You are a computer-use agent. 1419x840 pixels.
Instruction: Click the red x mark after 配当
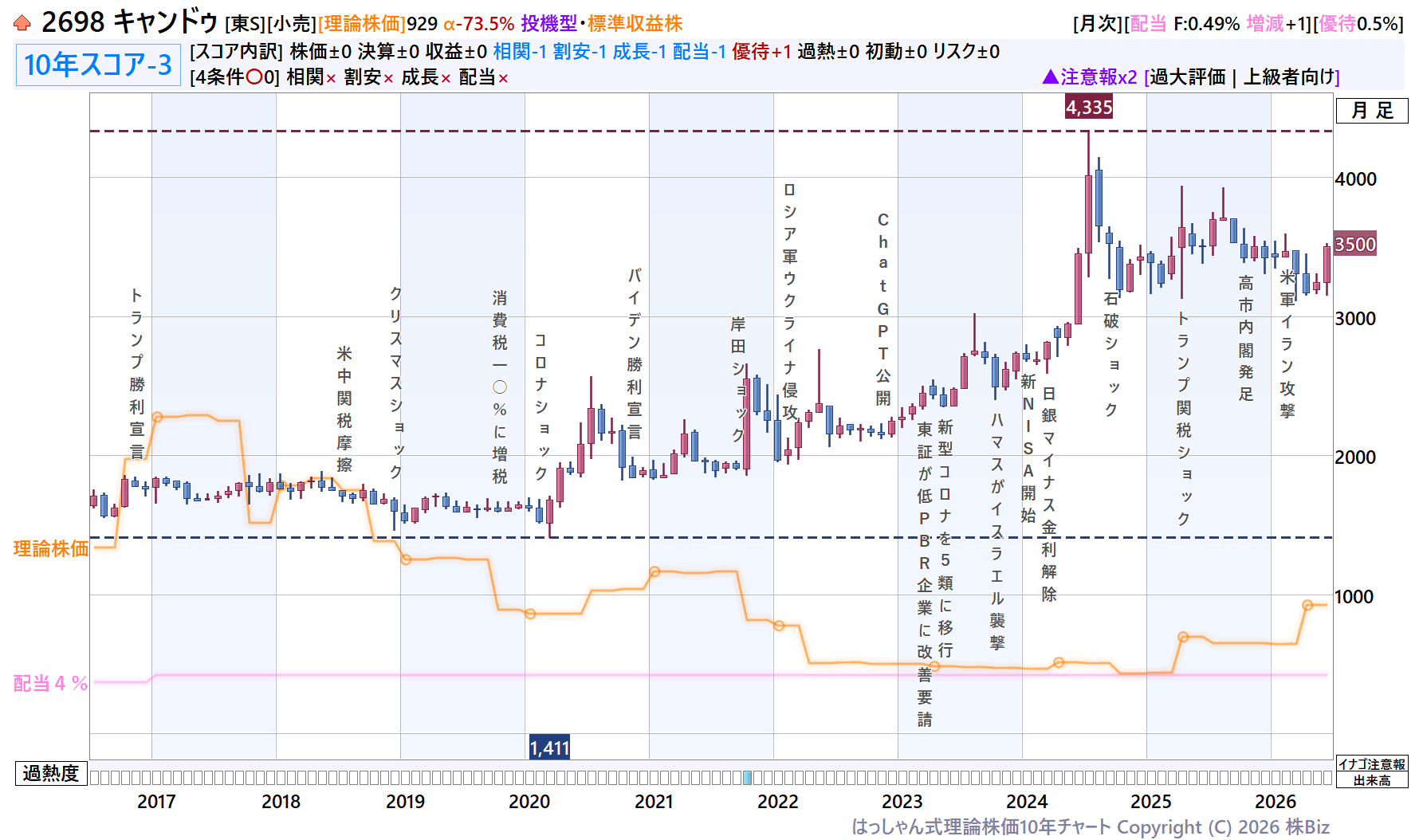503,78
